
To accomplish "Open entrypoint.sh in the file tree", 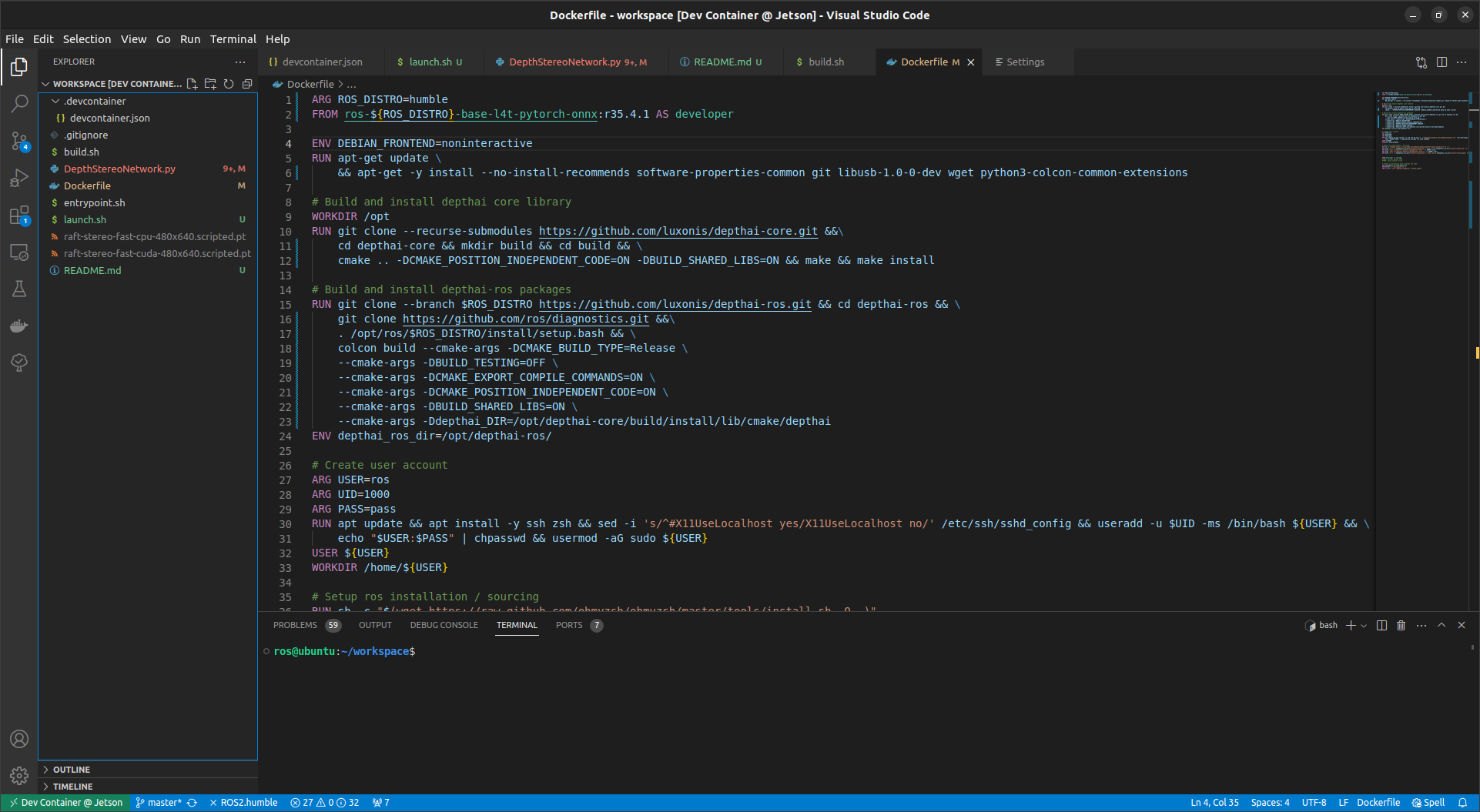I will click(x=148, y=203).
